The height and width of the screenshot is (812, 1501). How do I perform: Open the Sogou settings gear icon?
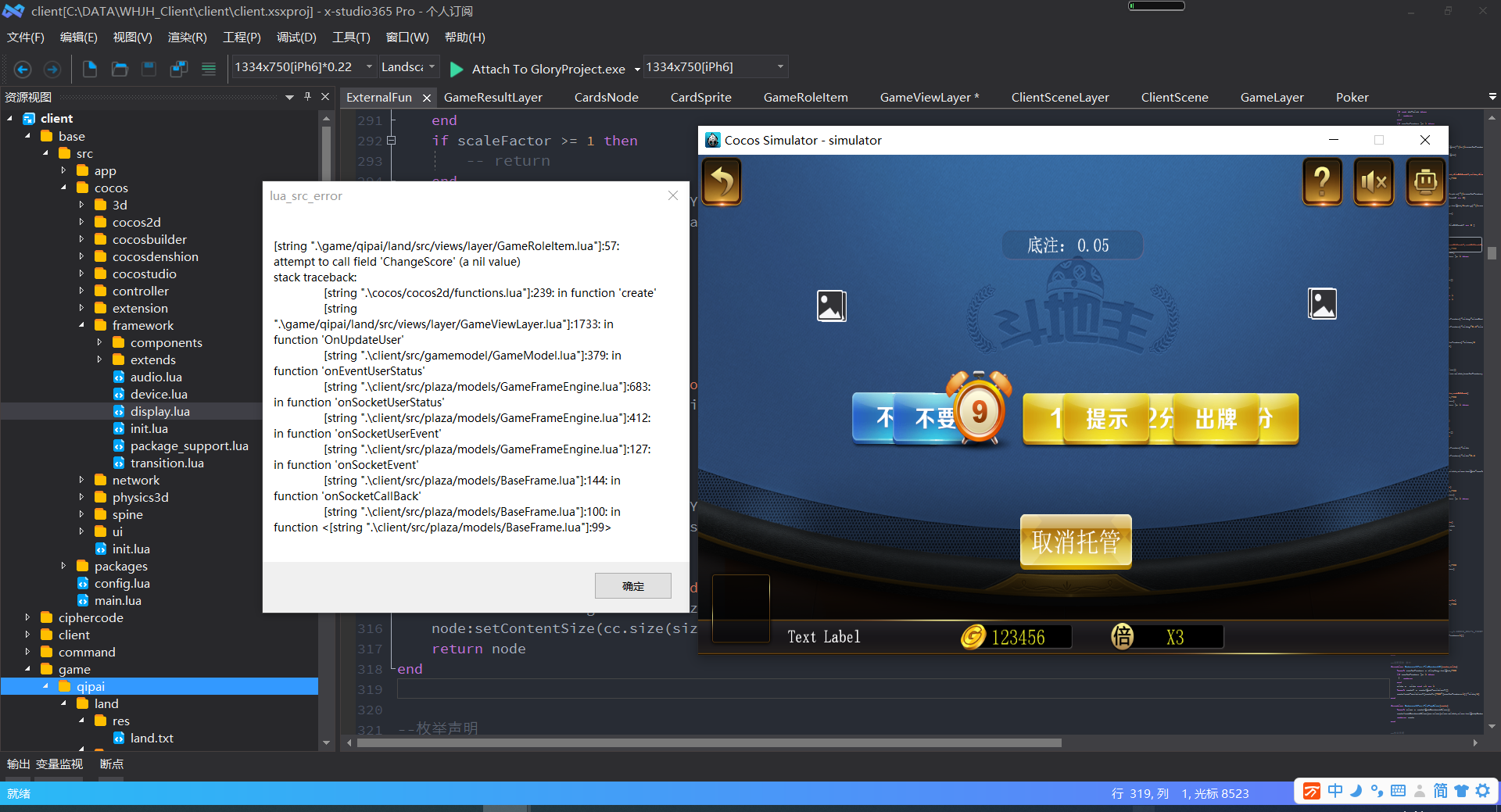point(1482,791)
